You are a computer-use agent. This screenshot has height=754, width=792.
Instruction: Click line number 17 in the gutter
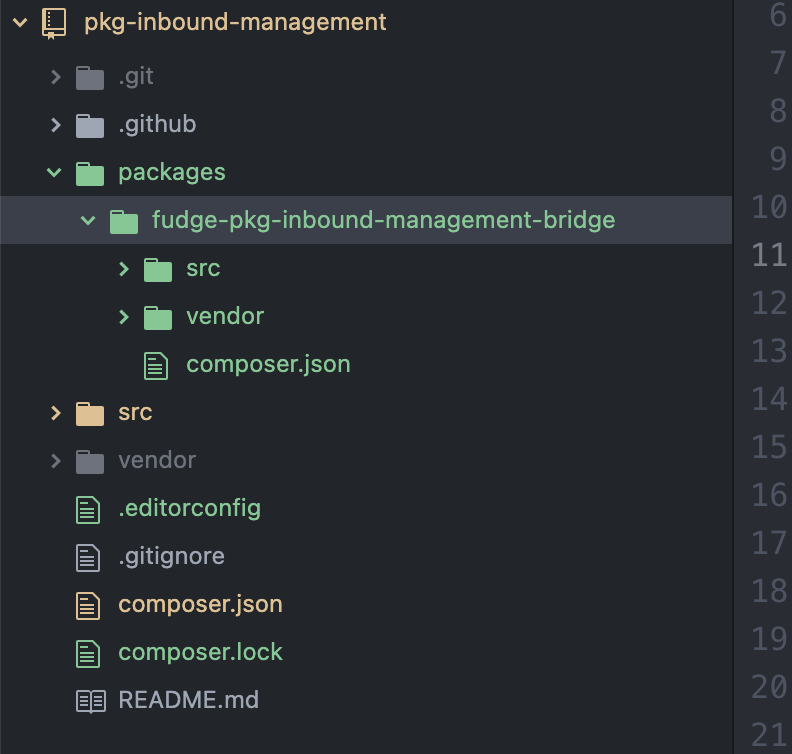(x=769, y=542)
